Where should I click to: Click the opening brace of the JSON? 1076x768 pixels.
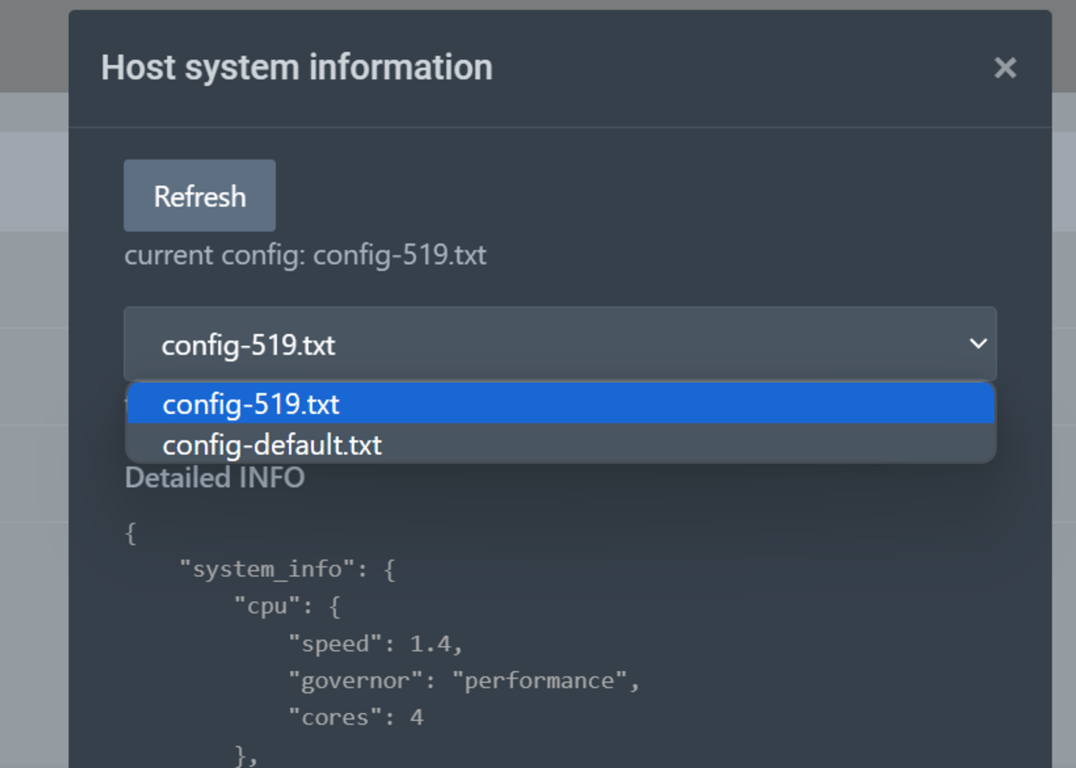tap(130, 533)
